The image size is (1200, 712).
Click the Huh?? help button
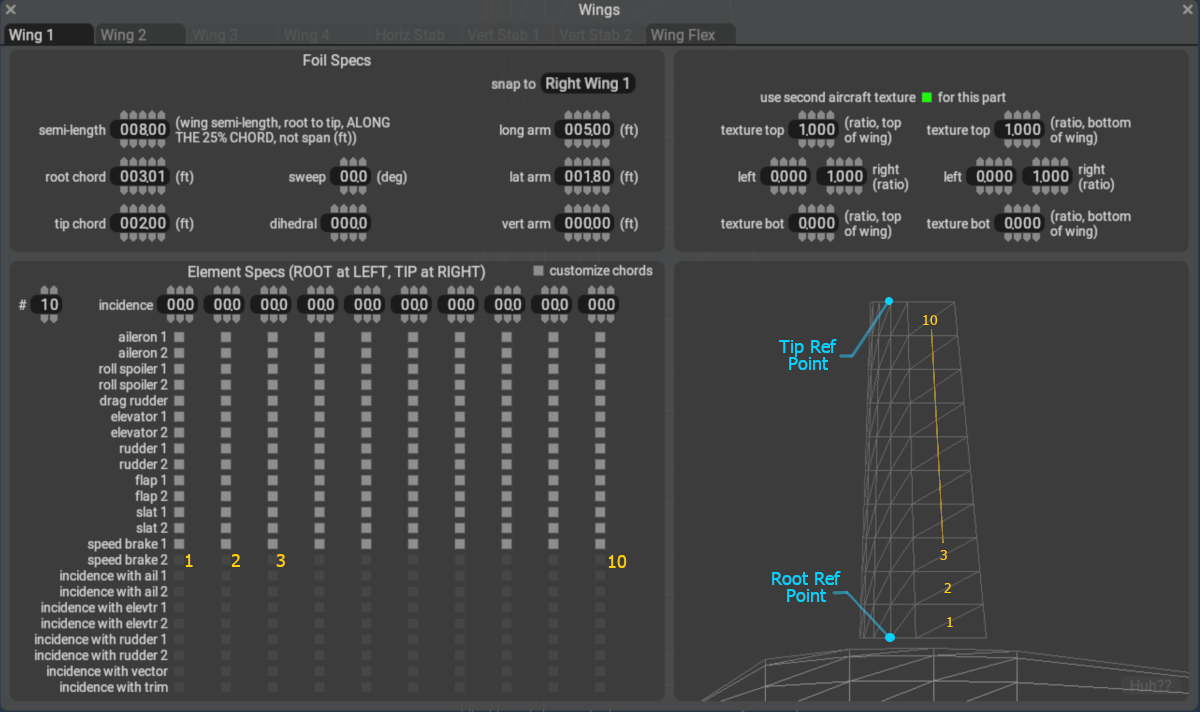(1150, 685)
